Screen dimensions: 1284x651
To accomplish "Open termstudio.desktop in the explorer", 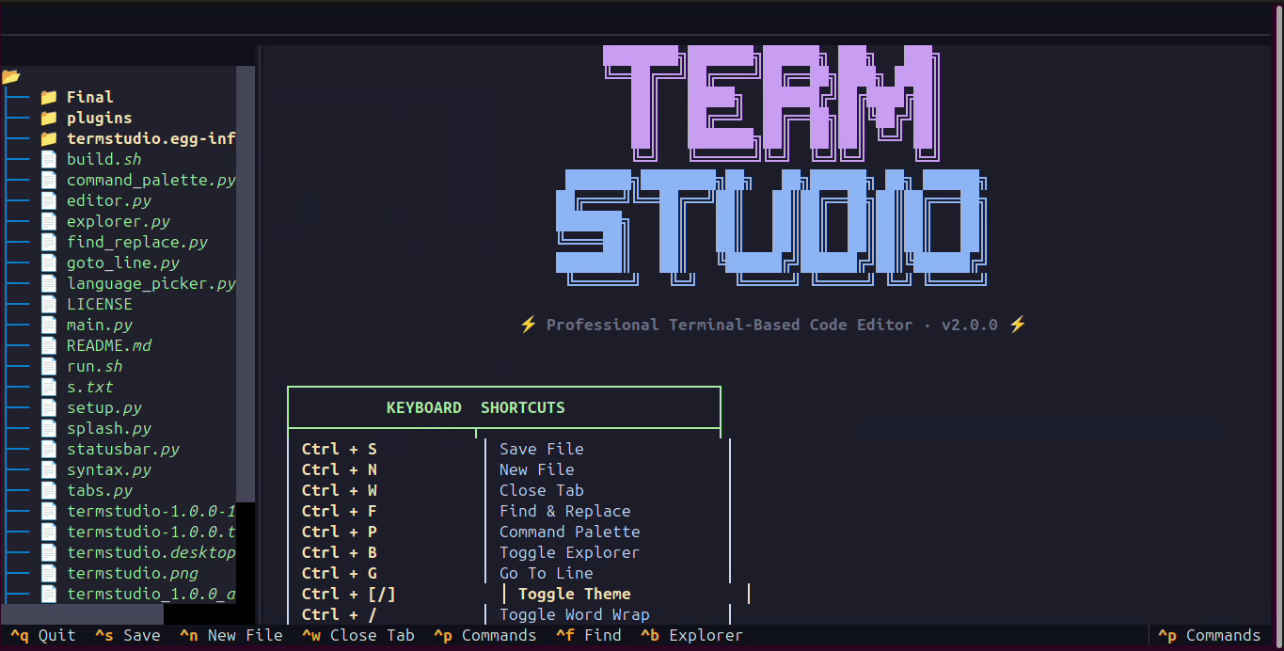I will click(x=151, y=552).
